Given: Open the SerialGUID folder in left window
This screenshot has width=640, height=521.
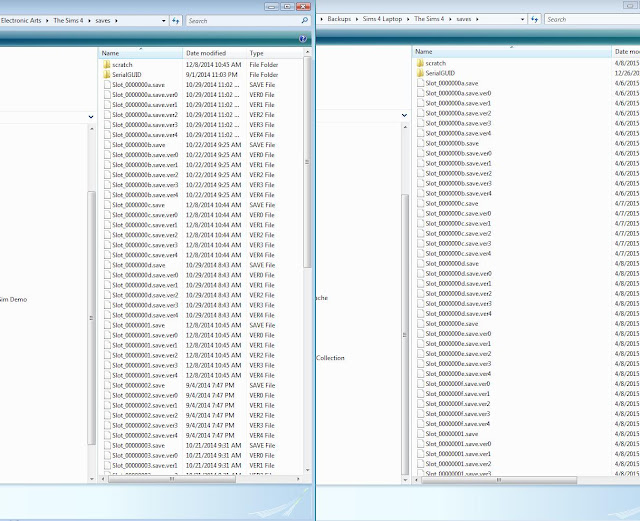Looking at the screenshot, I should coord(127,75).
